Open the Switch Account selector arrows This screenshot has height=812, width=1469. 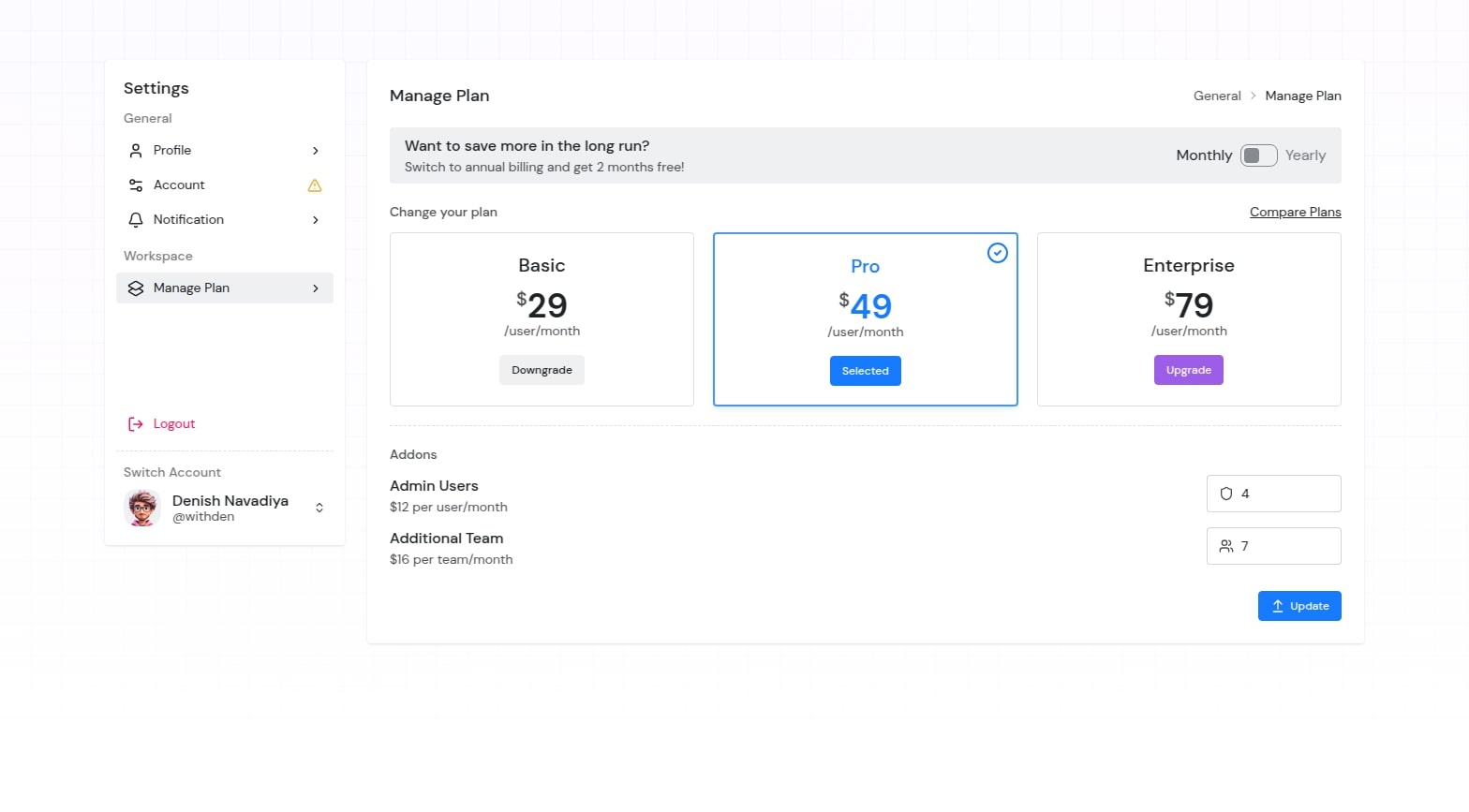[319, 508]
